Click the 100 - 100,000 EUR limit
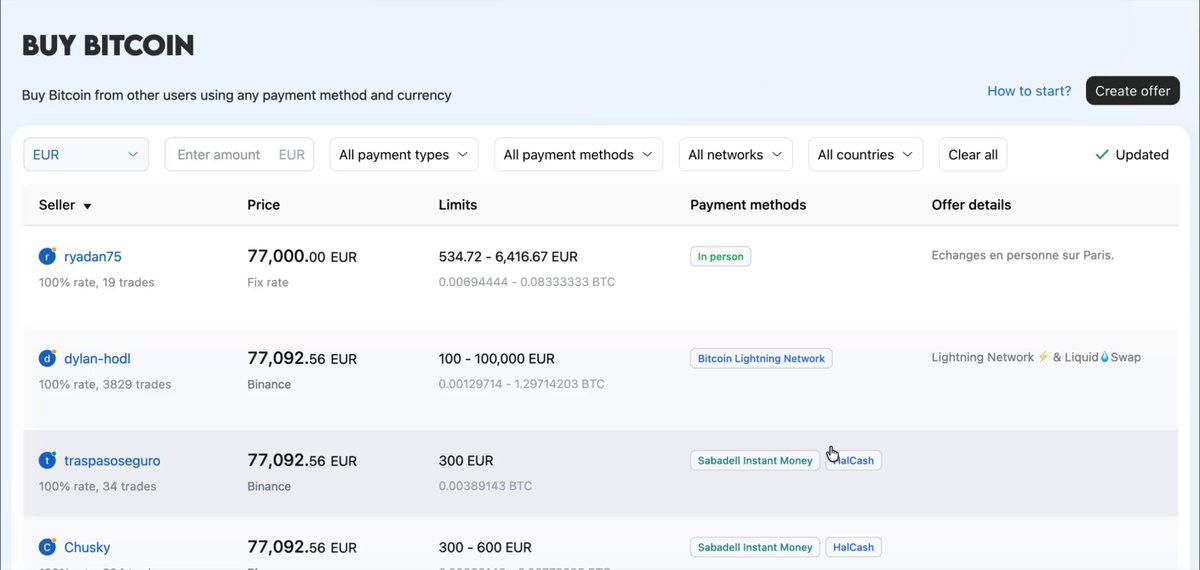 point(497,359)
